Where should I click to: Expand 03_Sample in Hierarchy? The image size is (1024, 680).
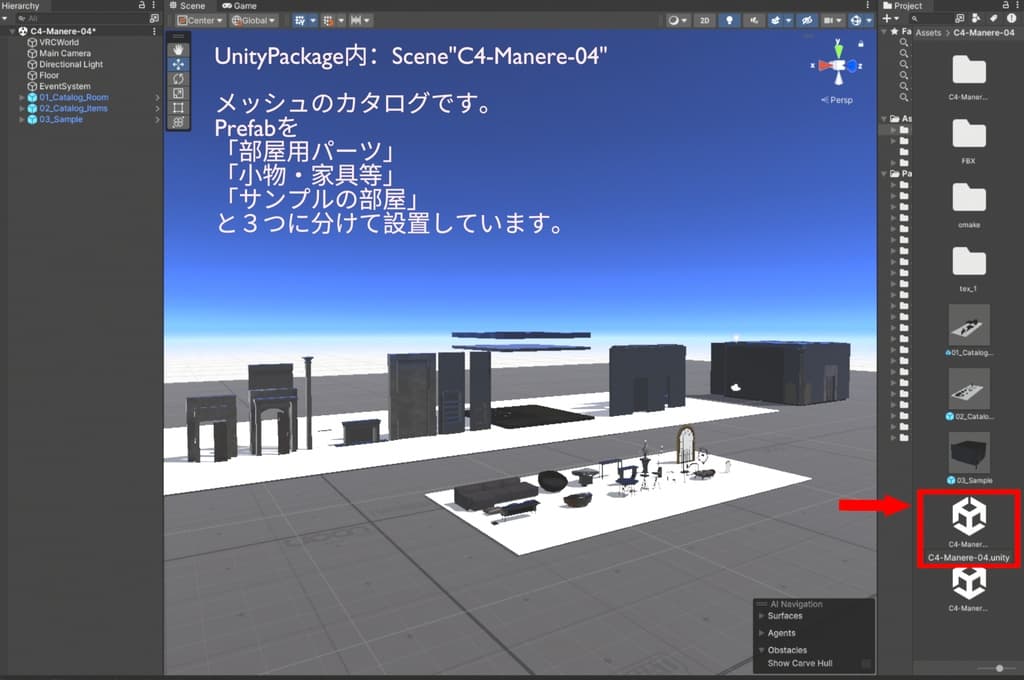coord(22,120)
